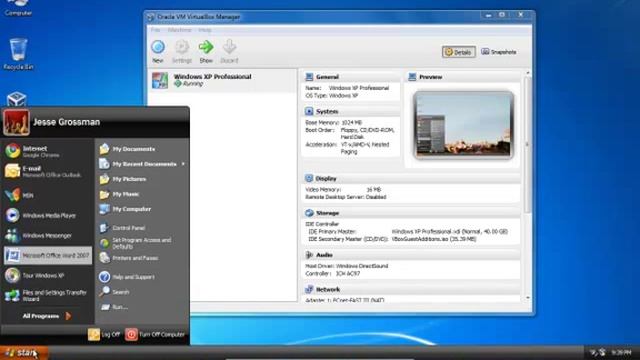Click the IDE Primary Master disk entry

click(449, 231)
